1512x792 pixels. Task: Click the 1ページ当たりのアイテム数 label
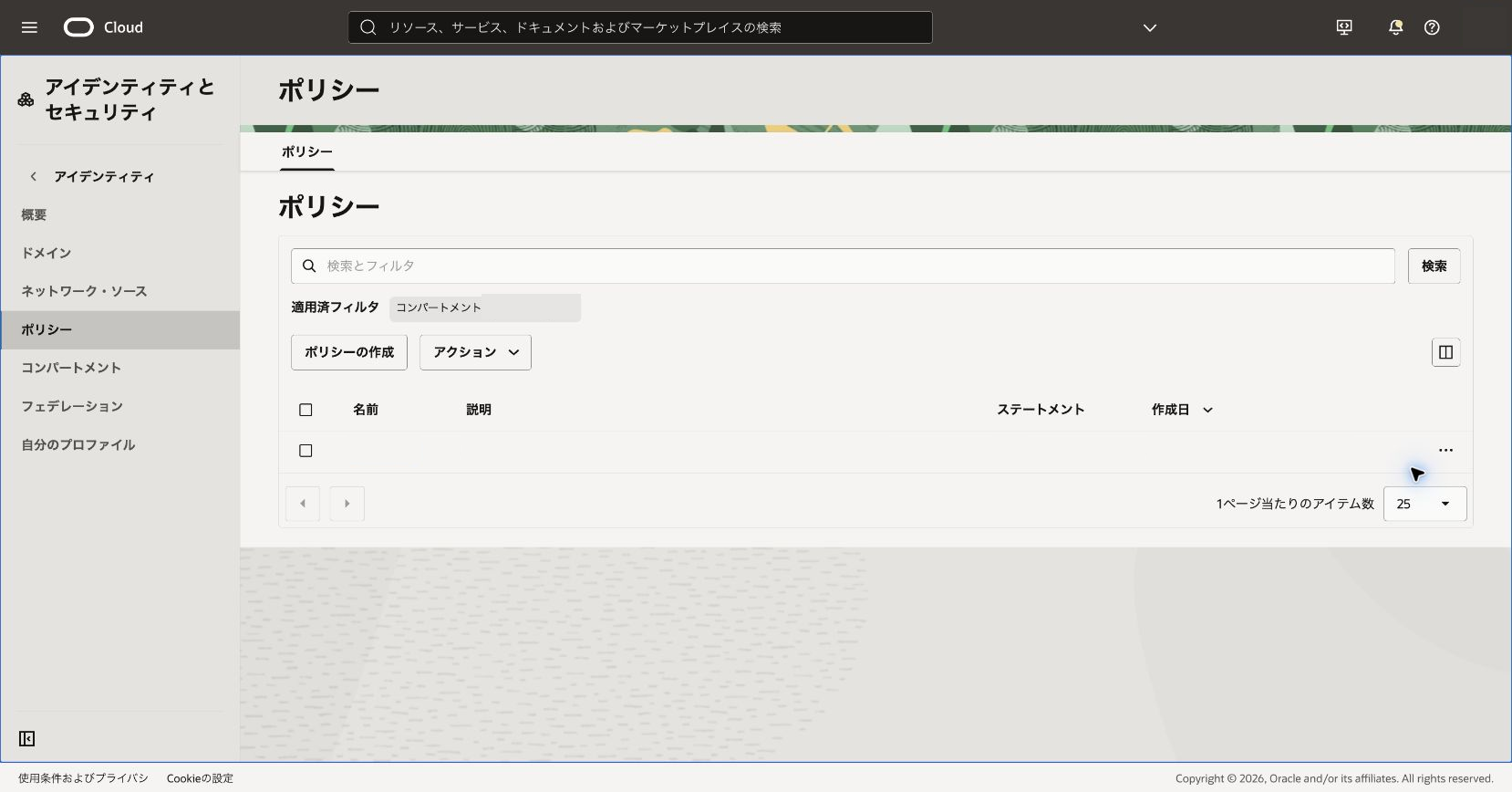1295,504
